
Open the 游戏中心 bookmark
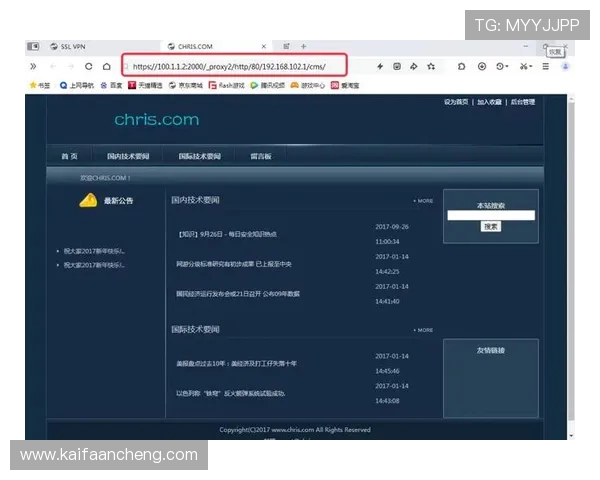tap(308, 85)
